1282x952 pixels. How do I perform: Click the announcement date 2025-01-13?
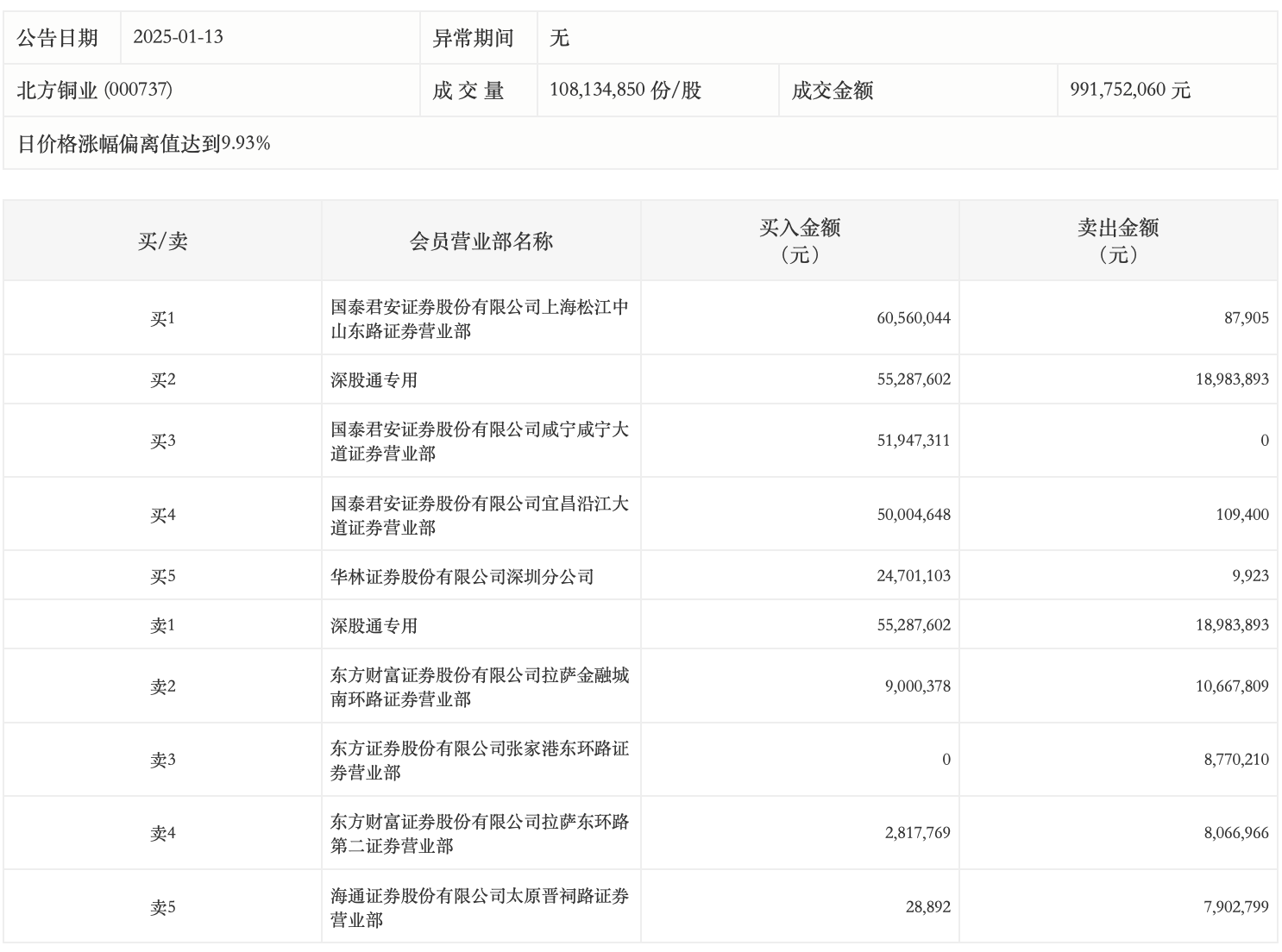pyautogui.click(x=178, y=37)
